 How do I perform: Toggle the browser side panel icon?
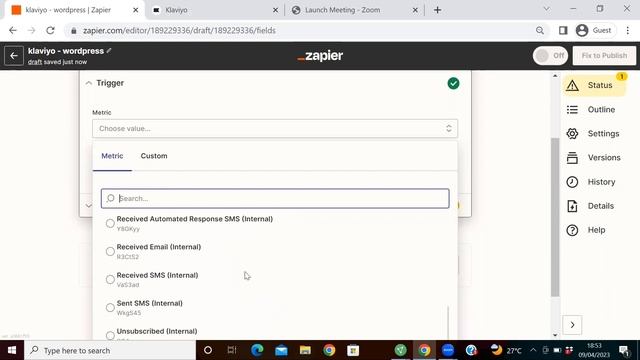[563, 31]
